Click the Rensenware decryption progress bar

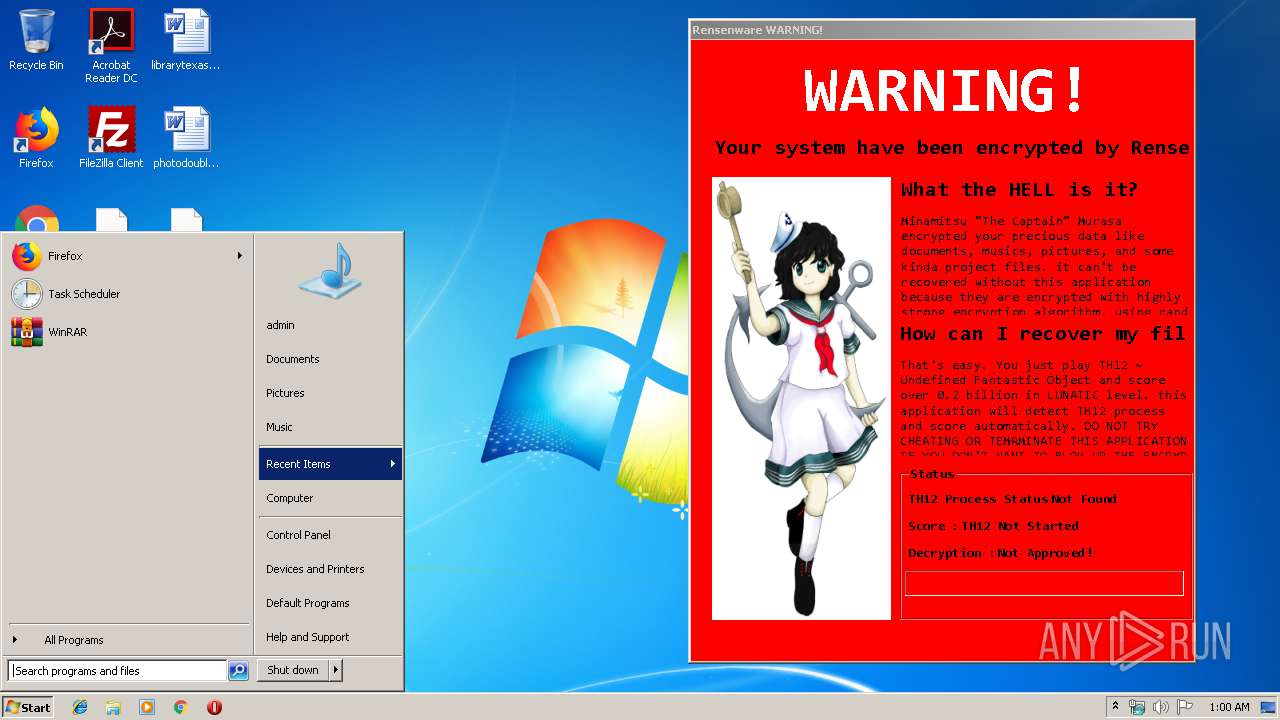pyautogui.click(x=1044, y=583)
